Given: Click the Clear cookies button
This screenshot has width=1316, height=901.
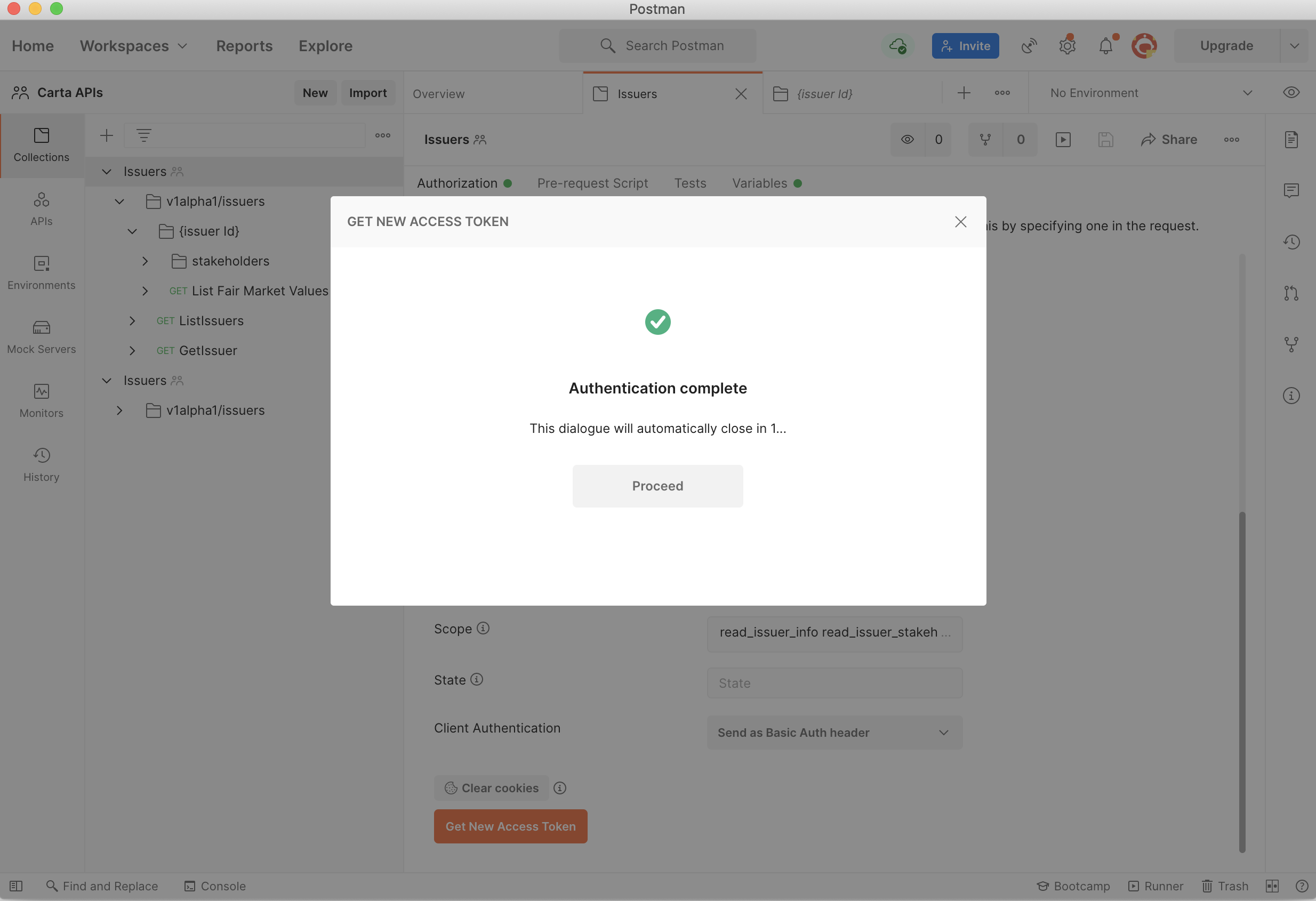Looking at the screenshot, I should [x=492, y=789].
